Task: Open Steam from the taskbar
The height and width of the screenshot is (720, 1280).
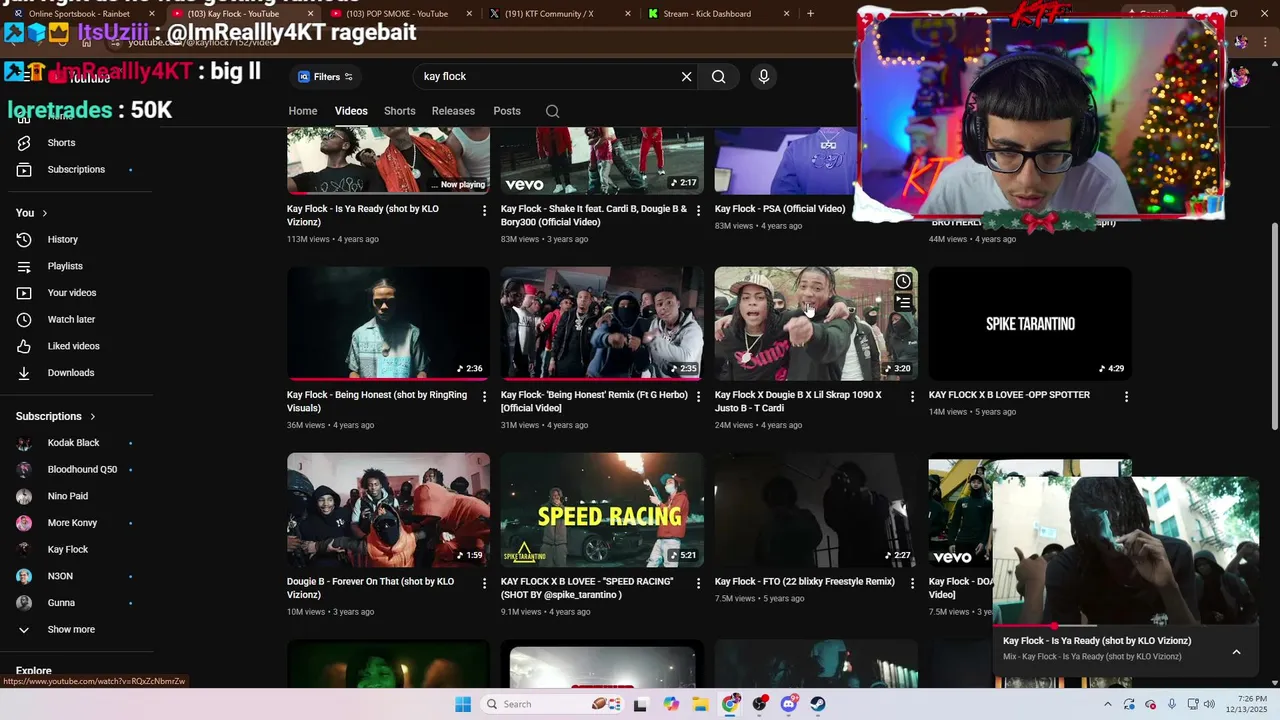Action: (x=818, y=704)
